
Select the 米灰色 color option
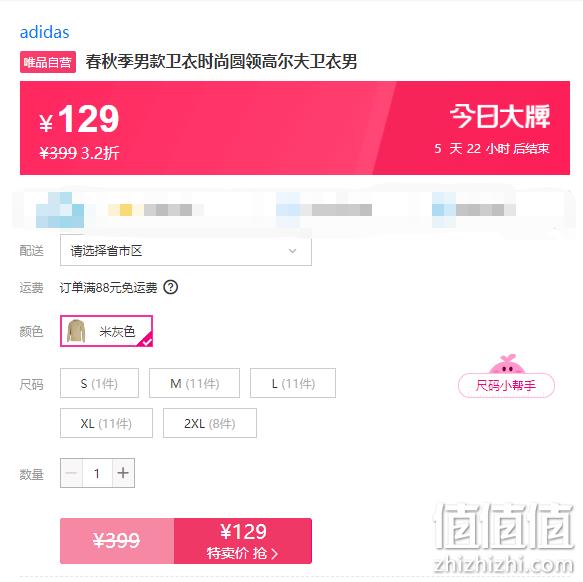click(106, 331)
